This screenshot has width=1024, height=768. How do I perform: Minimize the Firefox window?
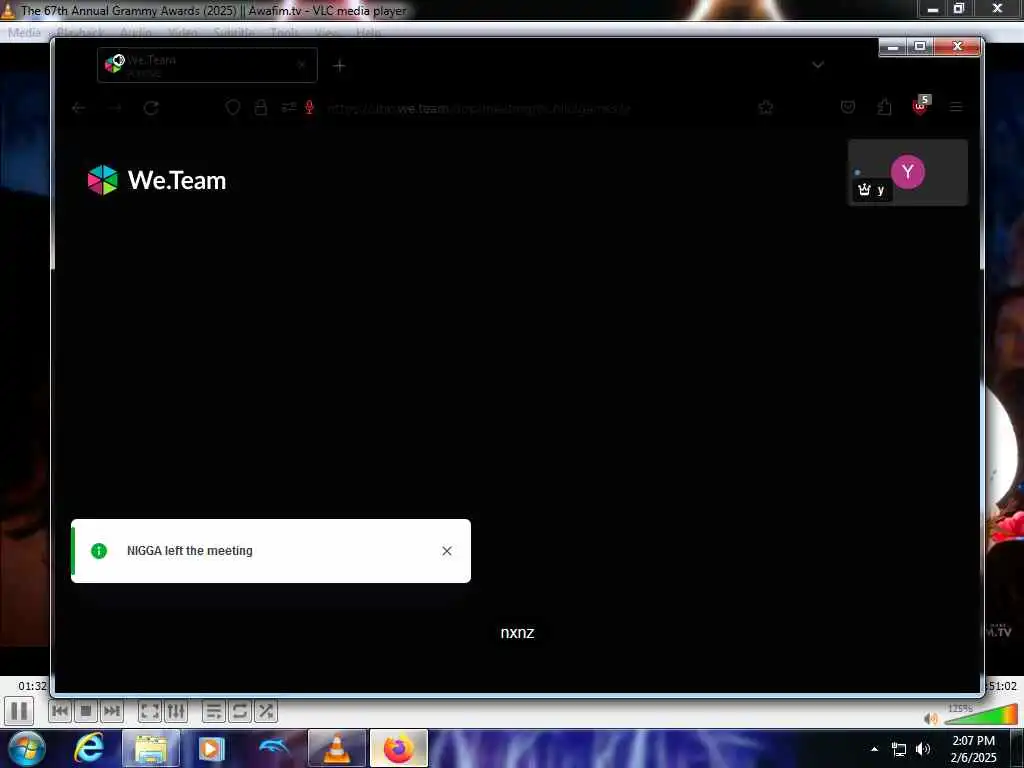[x=893, y=47]
